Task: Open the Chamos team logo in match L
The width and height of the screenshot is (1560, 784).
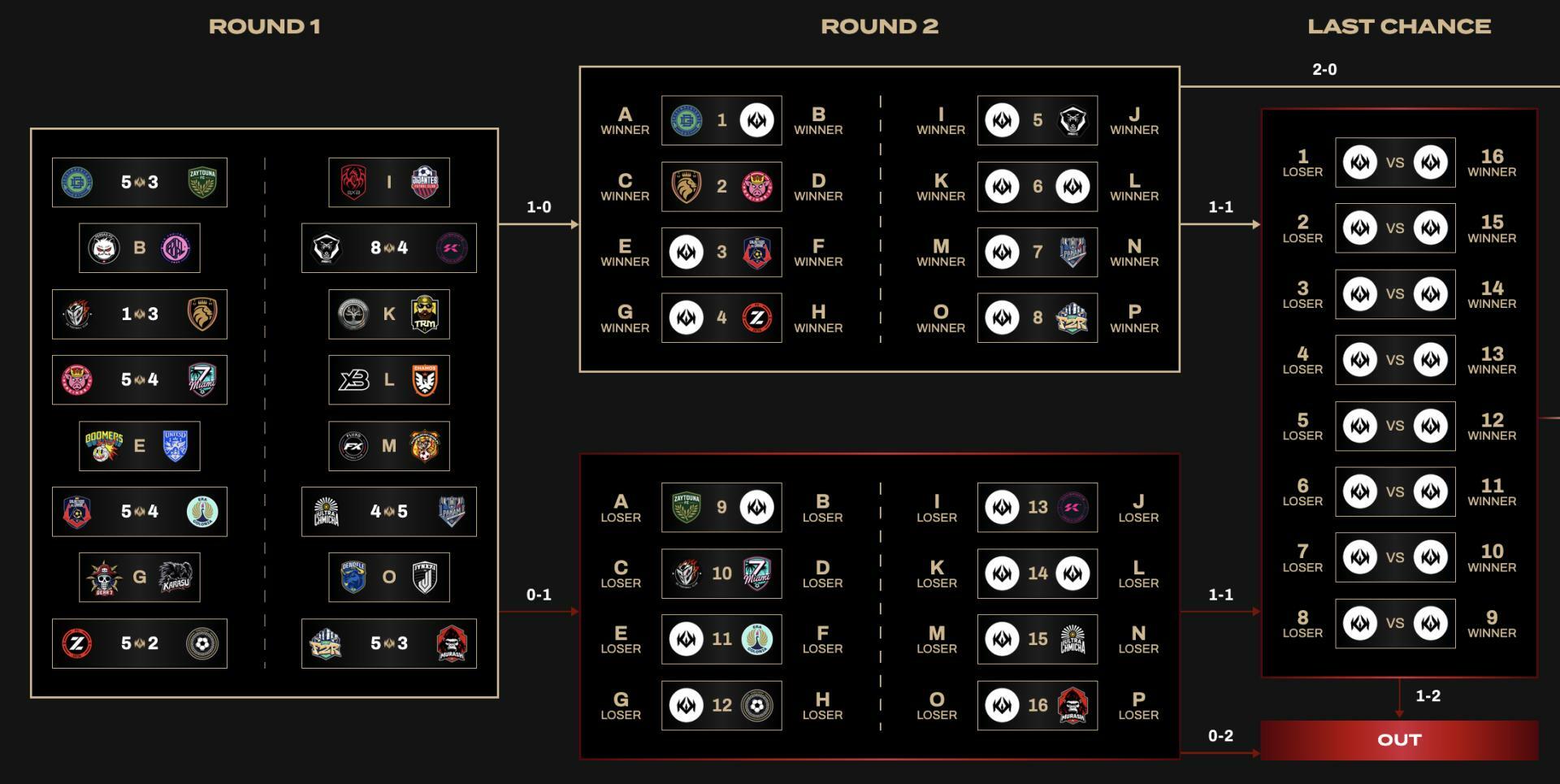Action: [425, 380]
